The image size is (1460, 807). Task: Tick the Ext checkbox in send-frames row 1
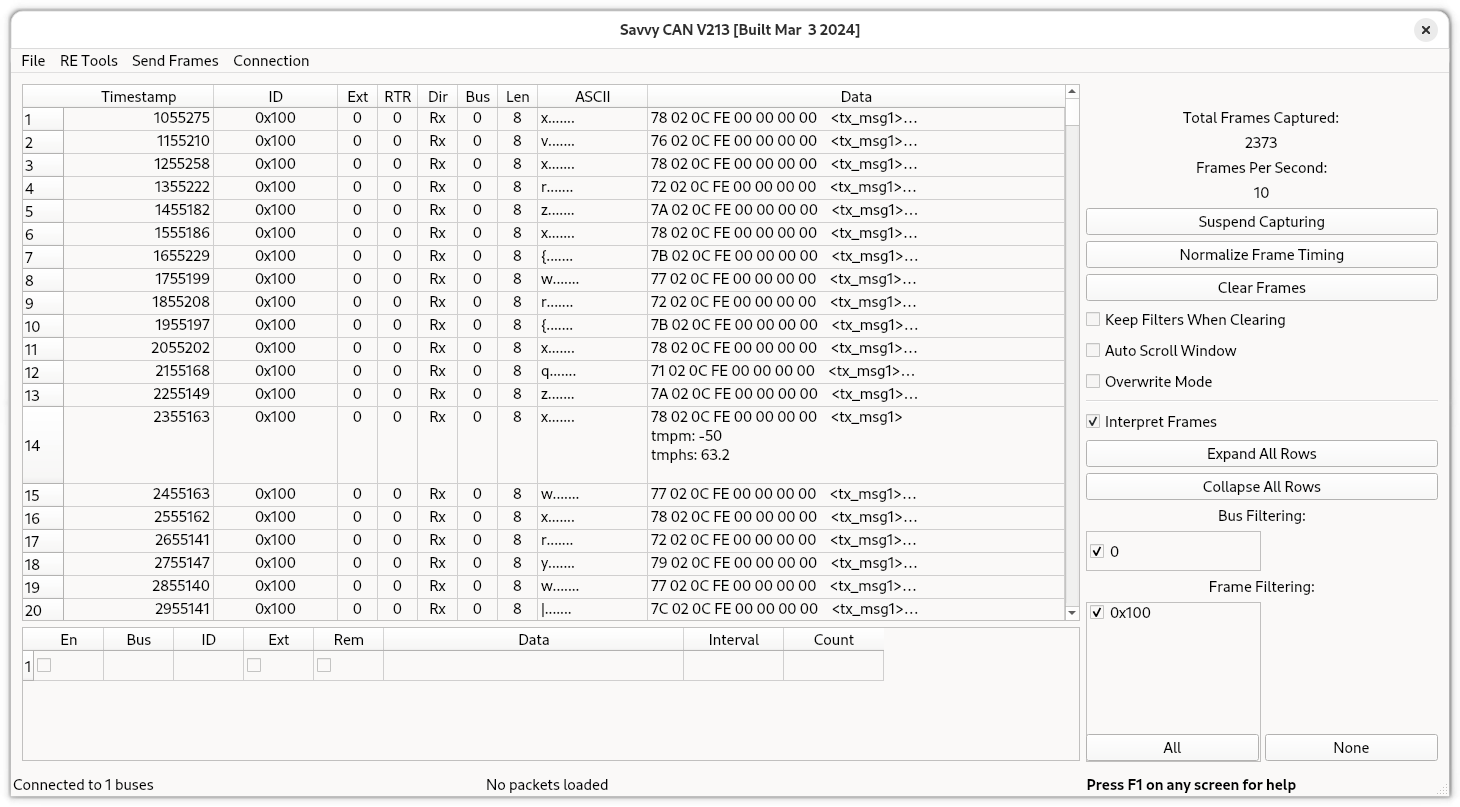coord(254,665)
